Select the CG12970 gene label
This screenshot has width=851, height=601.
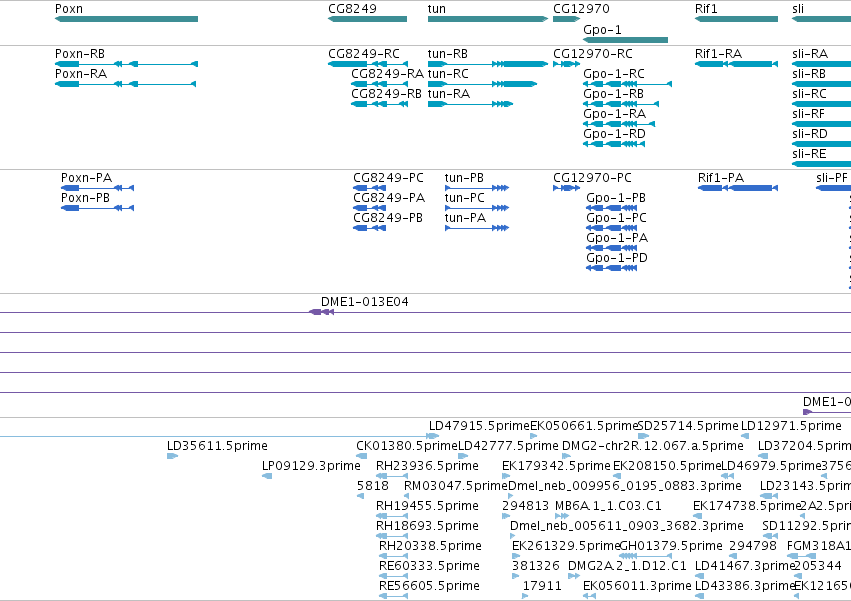[x=581, y=9]
